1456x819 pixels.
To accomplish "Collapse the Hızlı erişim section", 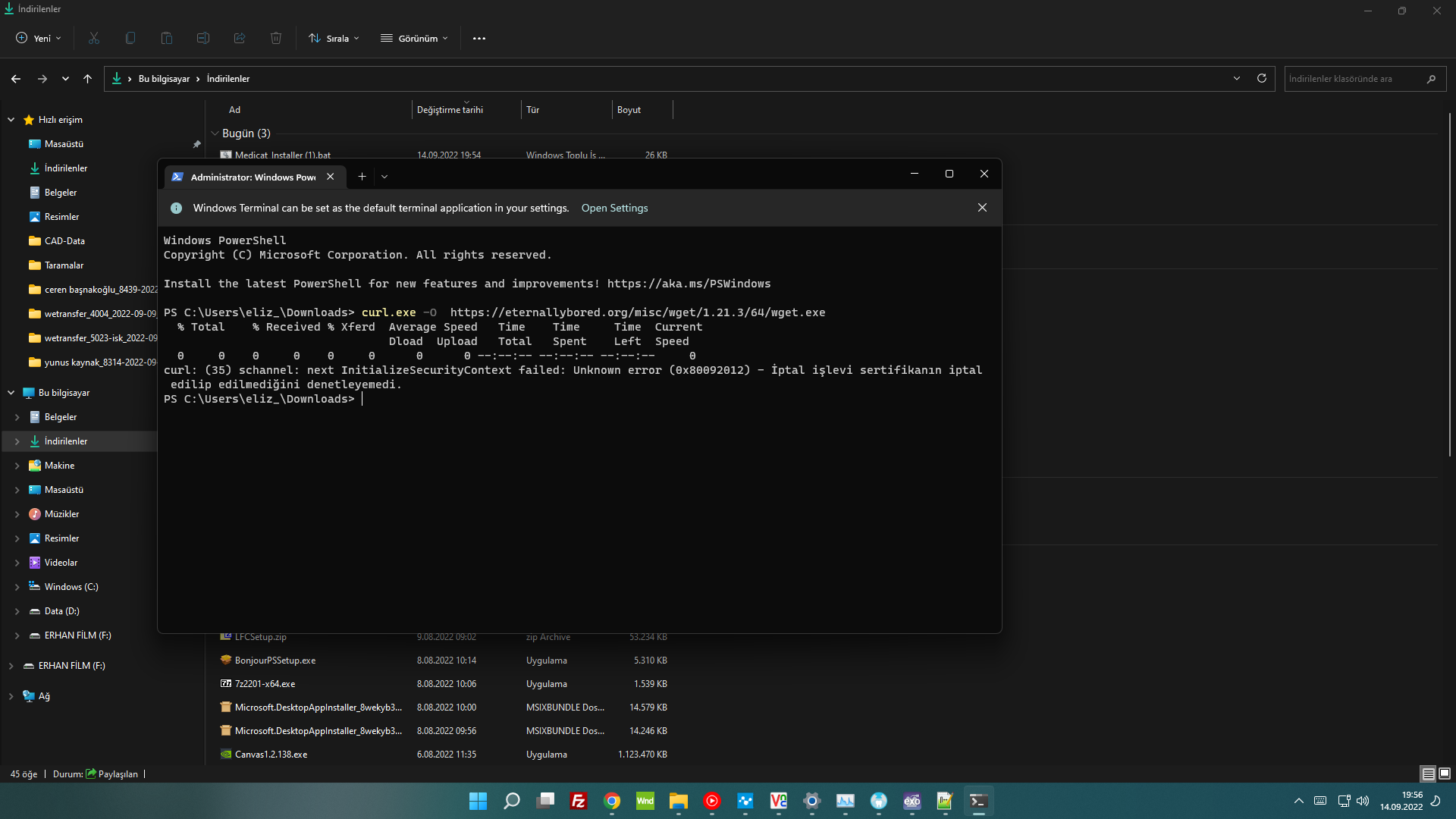I will (11, 119).
